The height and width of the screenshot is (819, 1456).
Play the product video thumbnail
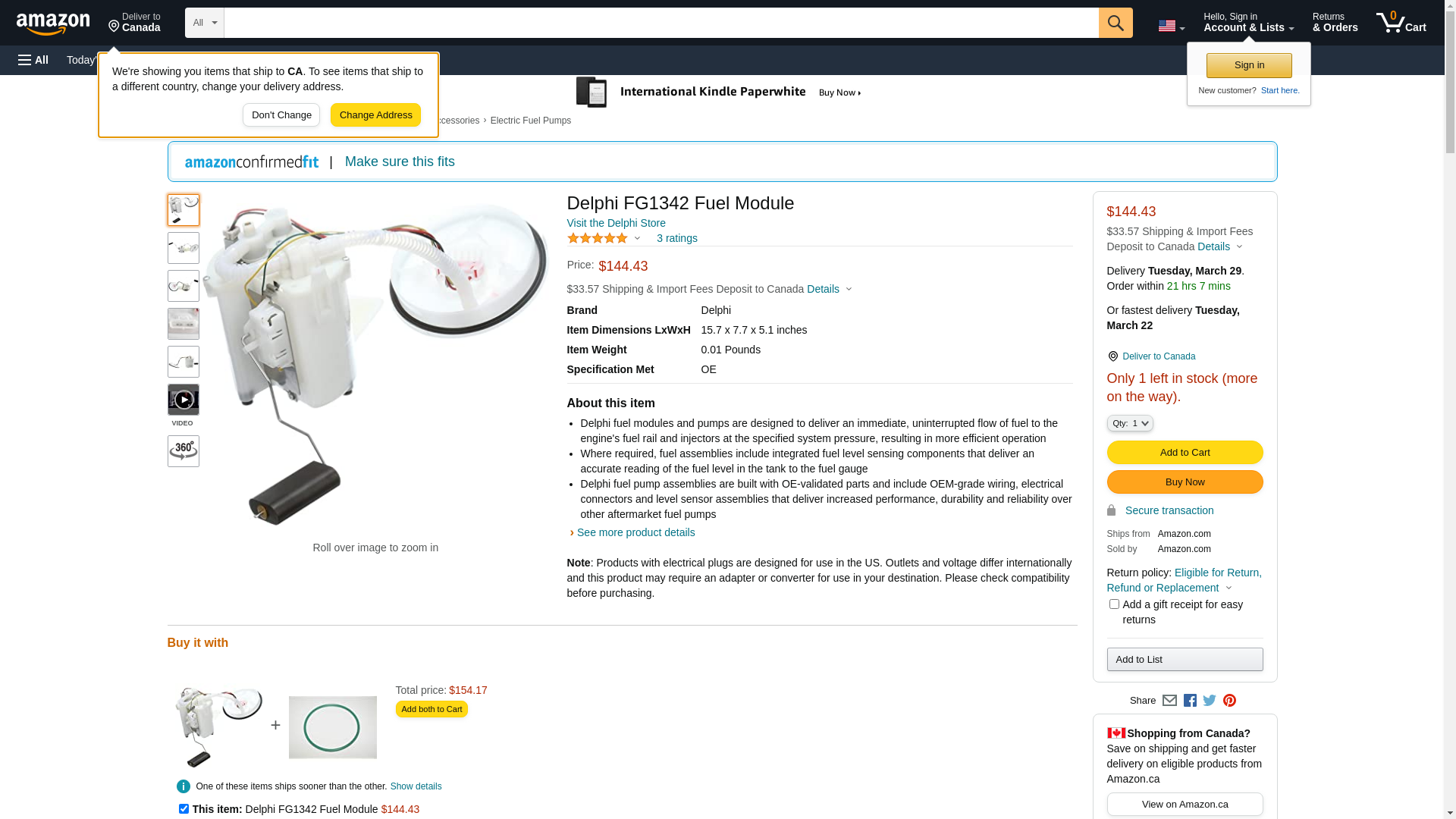tap(184, 400)
